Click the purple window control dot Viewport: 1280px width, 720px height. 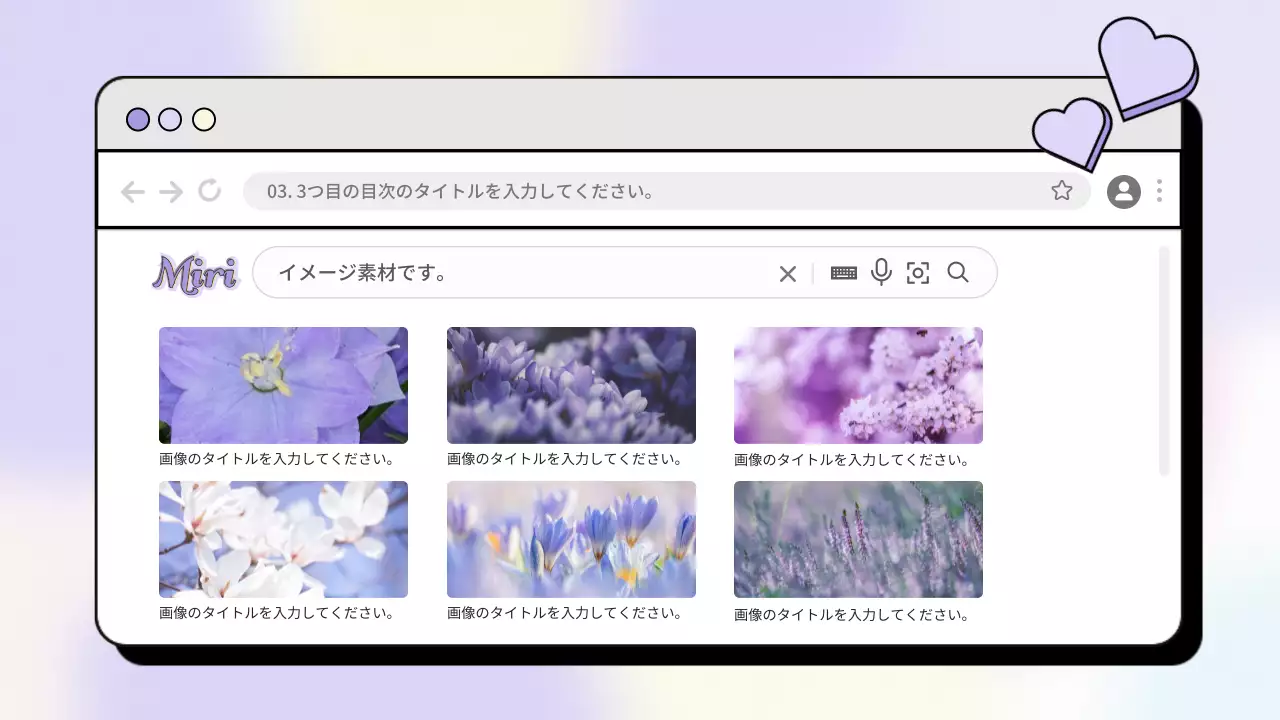point(138,120)
